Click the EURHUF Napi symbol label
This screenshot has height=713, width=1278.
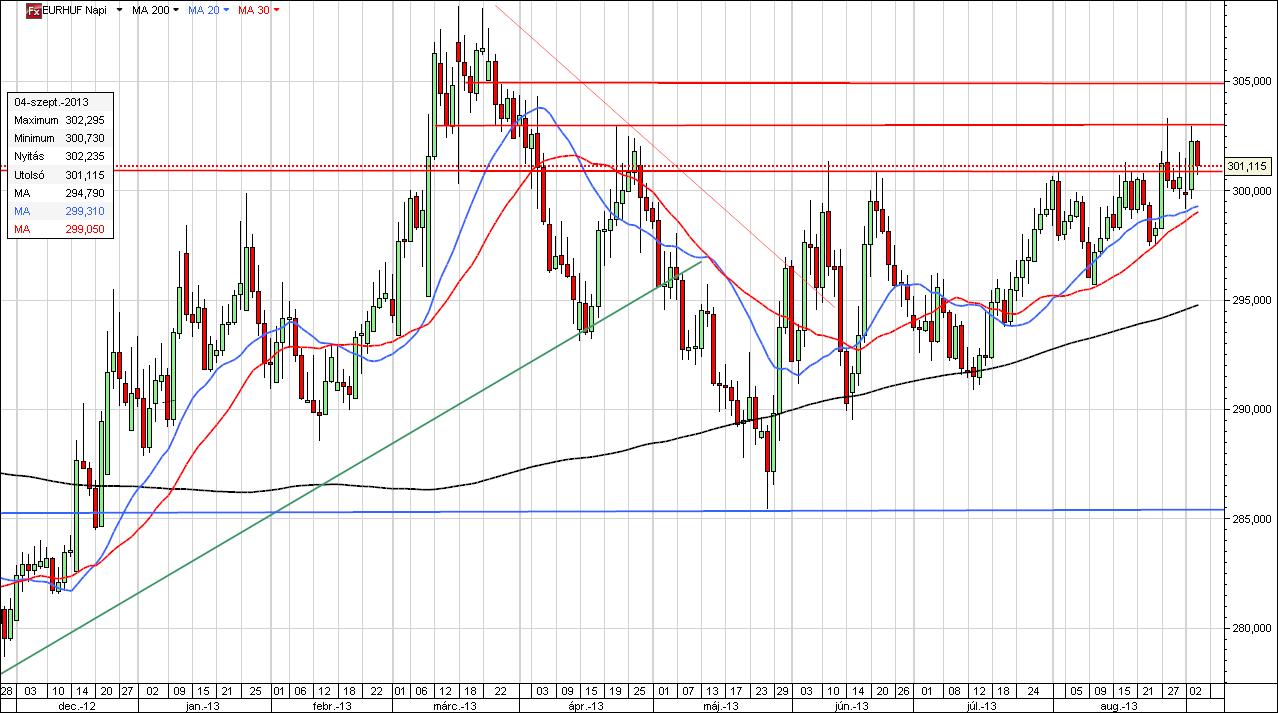(76, 10)
